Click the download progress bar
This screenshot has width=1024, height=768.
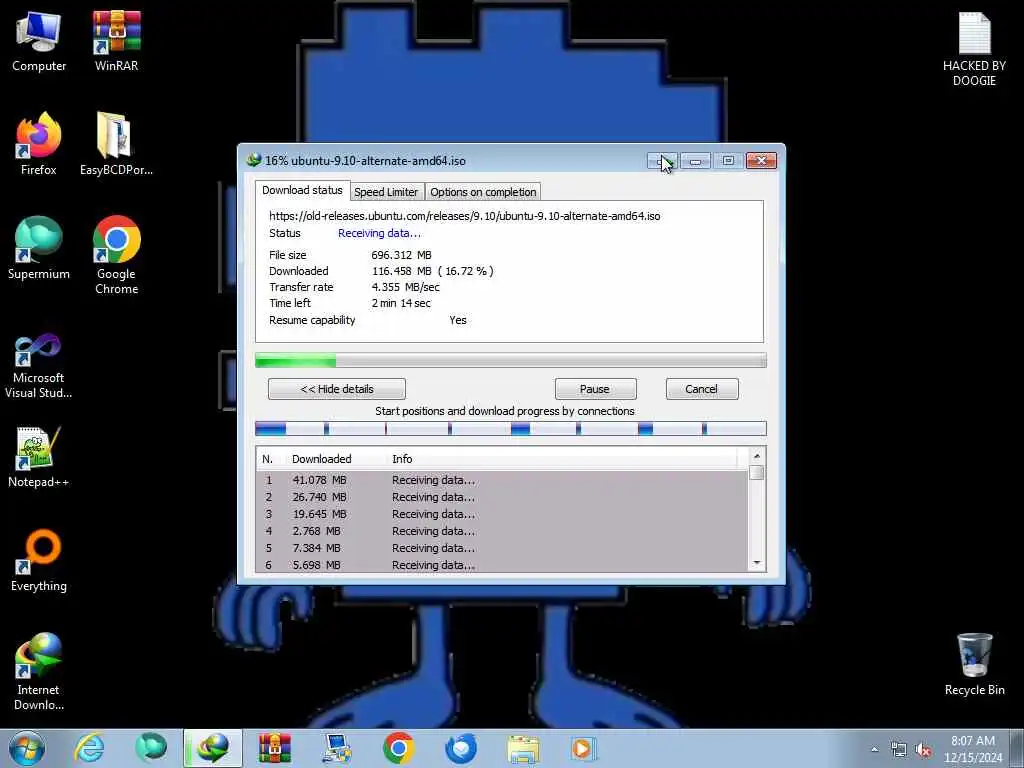click(511, 360)
